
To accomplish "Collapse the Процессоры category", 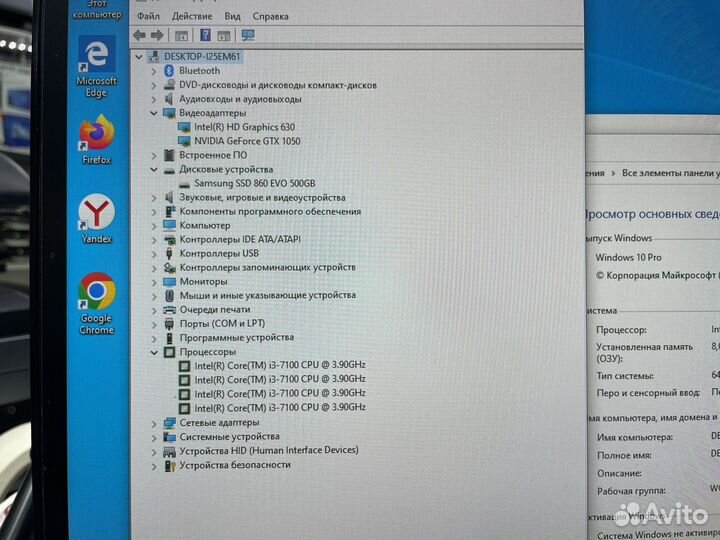I will [154, 353].
